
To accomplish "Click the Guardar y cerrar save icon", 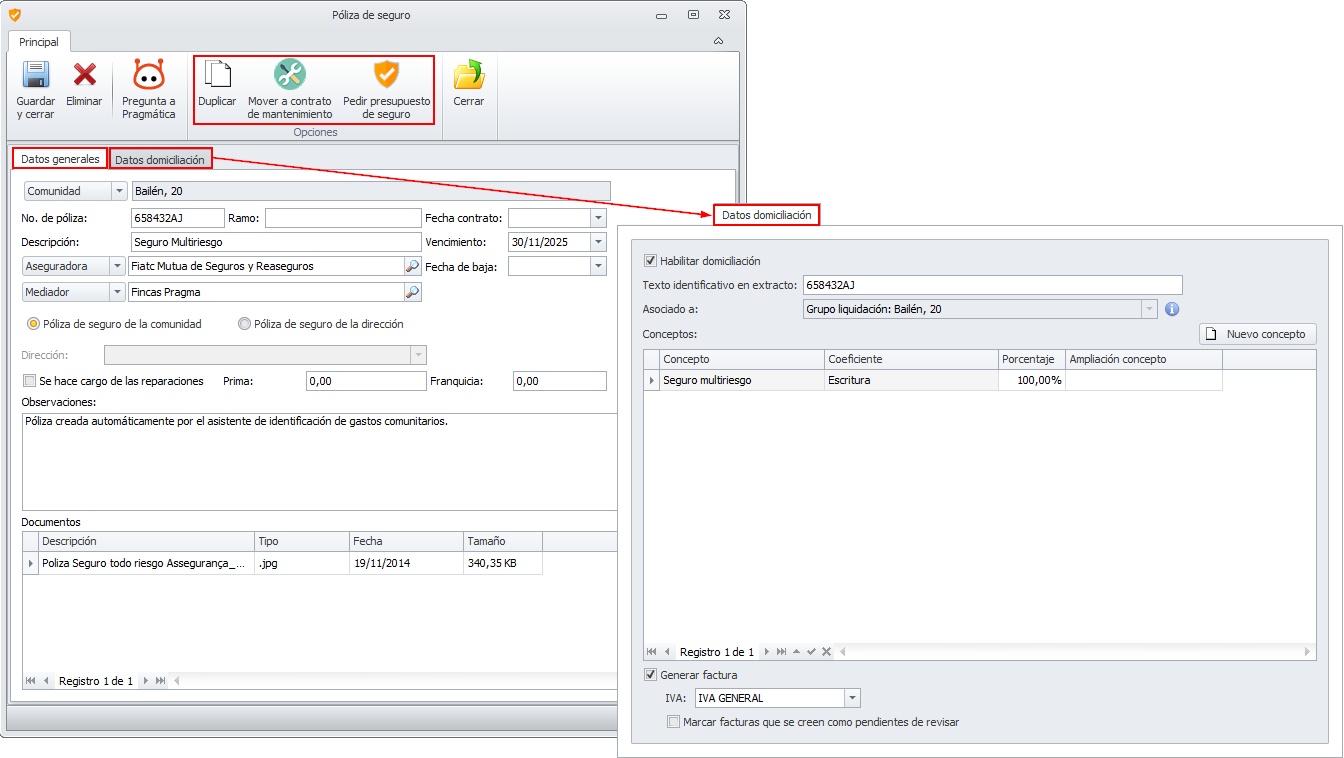I will [36, 76].
